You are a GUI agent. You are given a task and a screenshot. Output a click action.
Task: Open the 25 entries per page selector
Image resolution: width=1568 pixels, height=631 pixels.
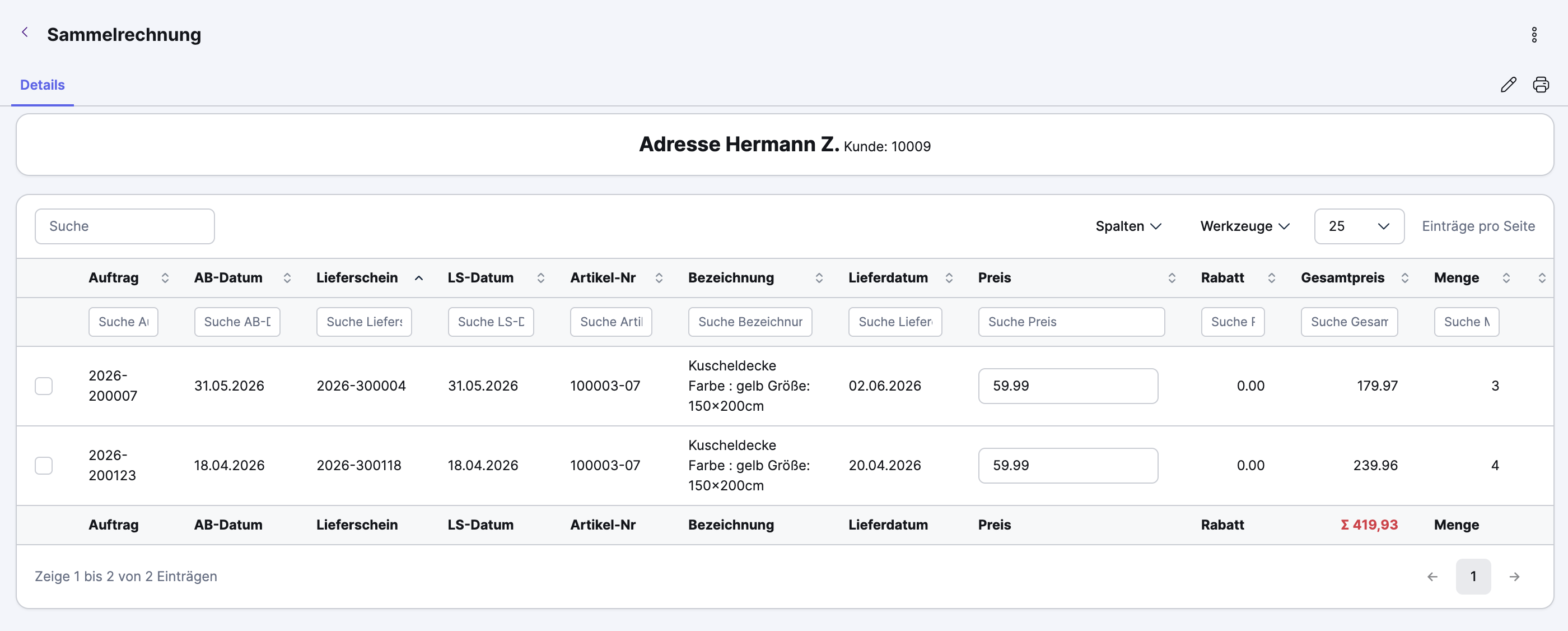coord(1359,226)
